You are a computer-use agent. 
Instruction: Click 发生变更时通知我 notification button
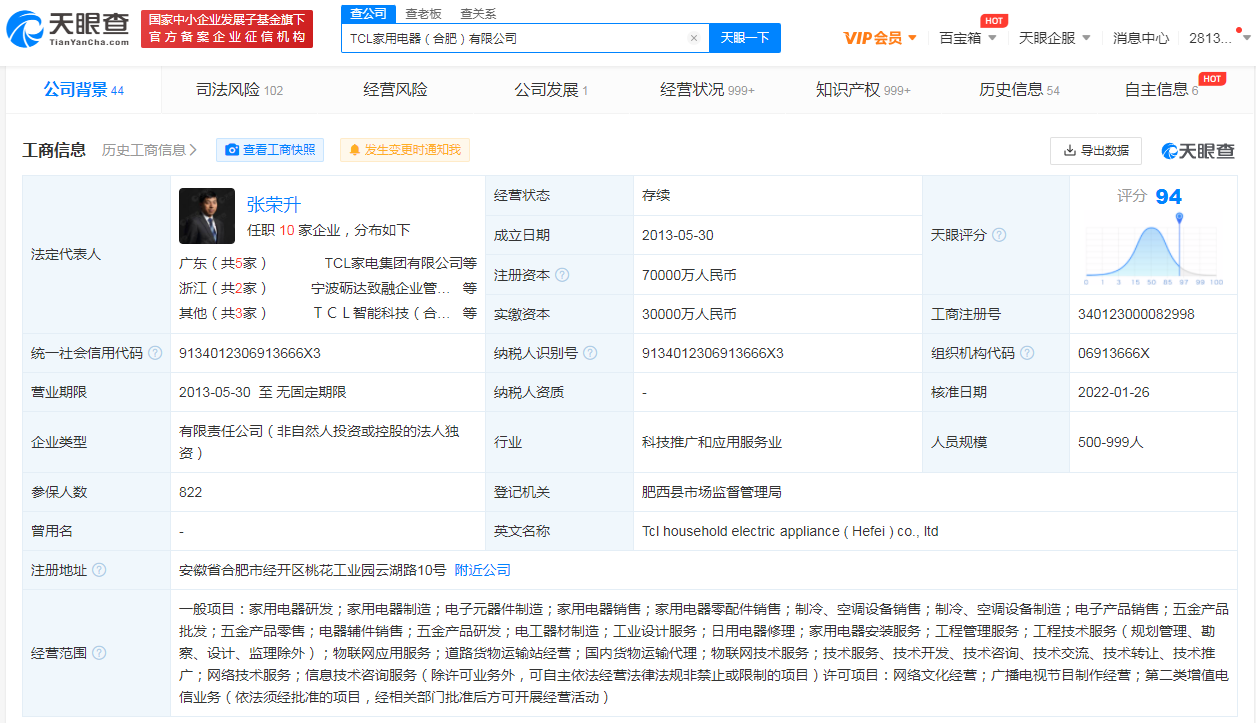coord(405,150)
